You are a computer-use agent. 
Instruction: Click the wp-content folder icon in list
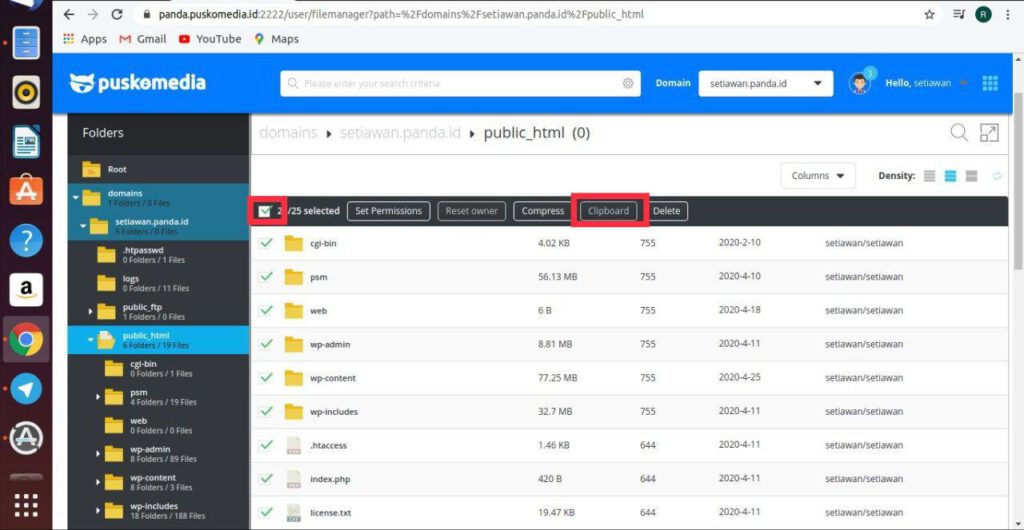point(294,378)
